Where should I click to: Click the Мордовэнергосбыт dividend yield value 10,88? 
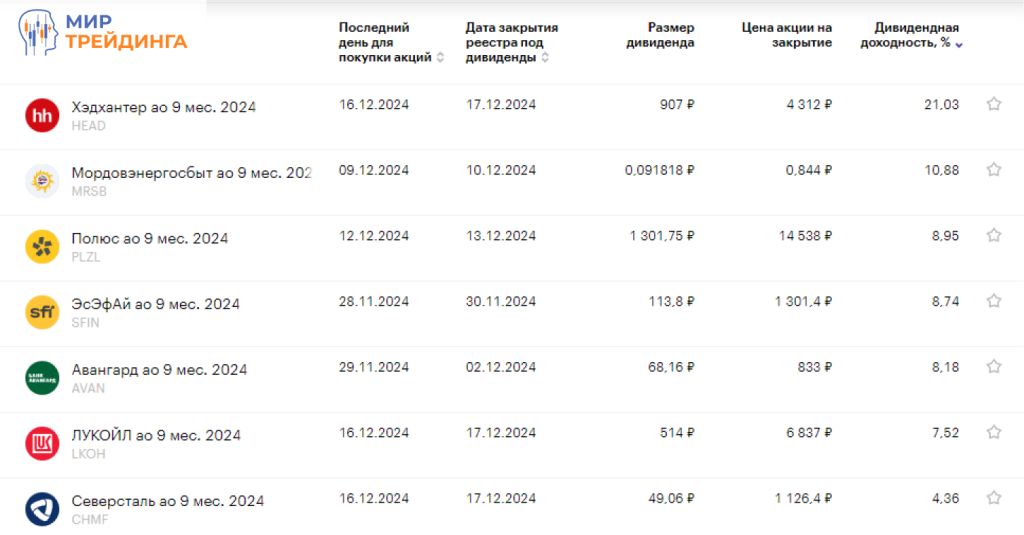(x=941, y=170)
